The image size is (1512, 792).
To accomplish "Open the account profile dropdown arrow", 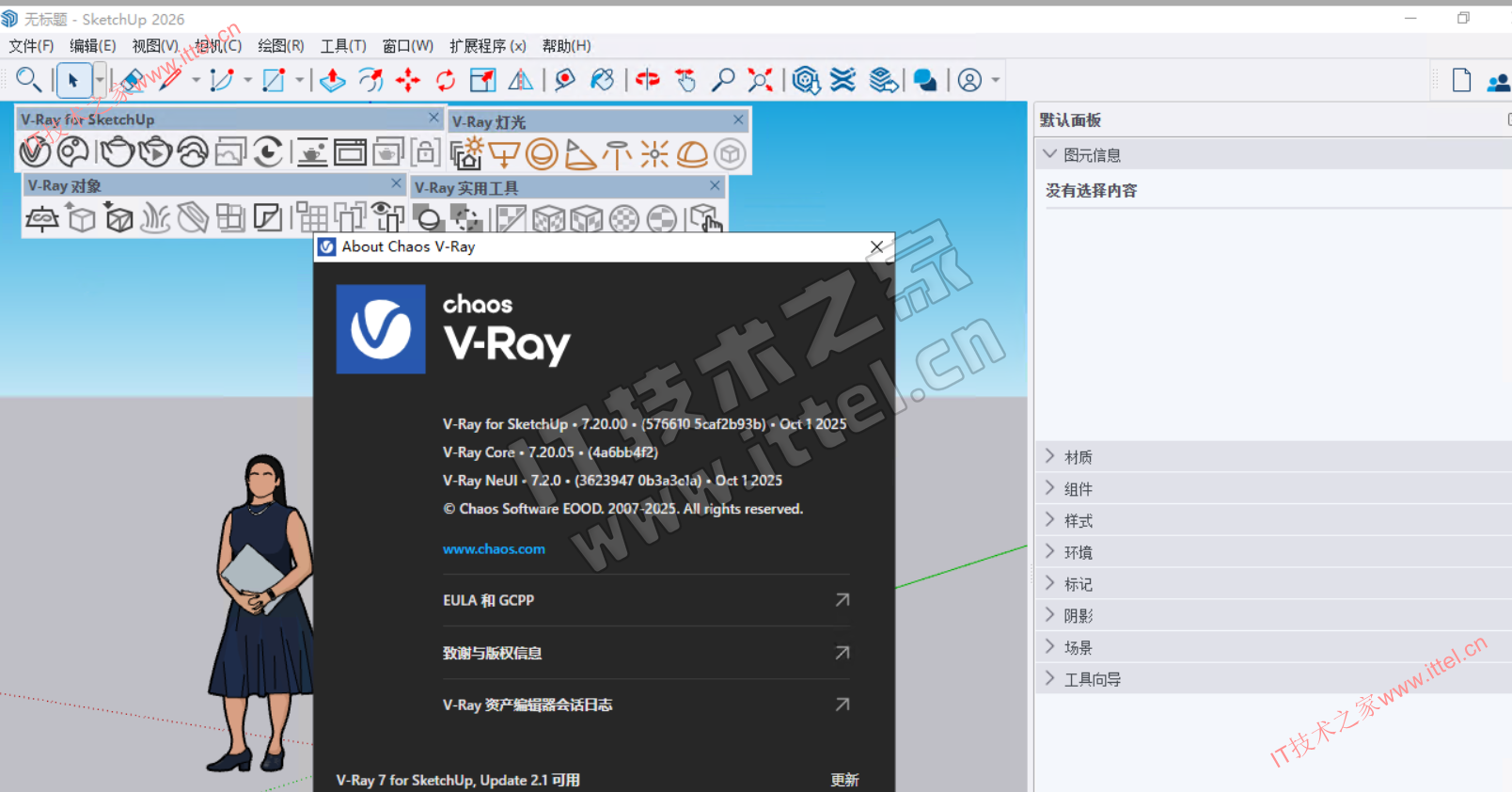I will point(996,81).
